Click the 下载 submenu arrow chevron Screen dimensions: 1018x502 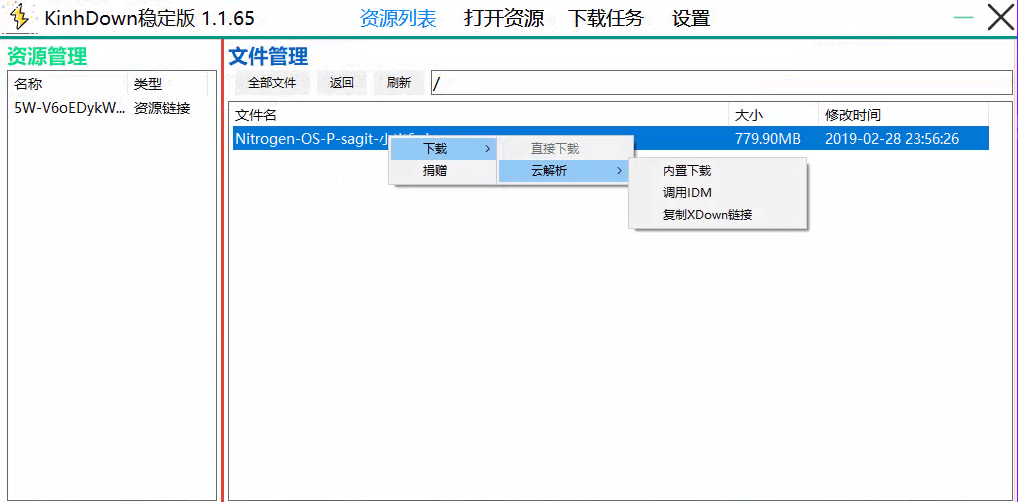[488, 149]
